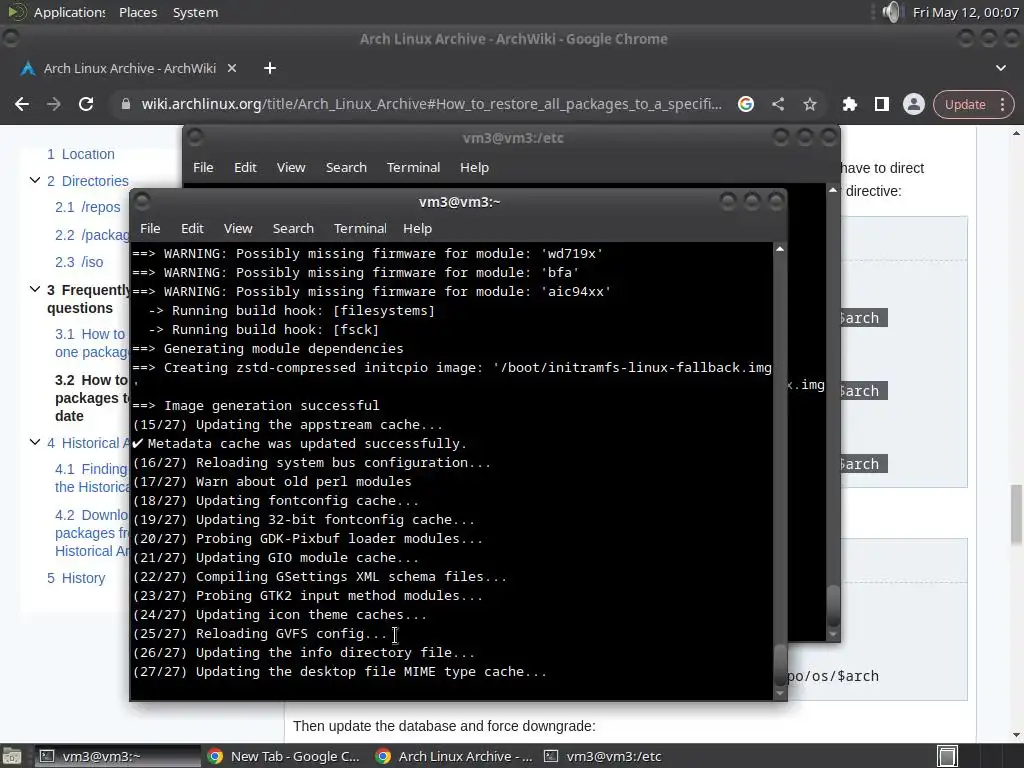
Task: Open the 2.3 /iso contents link
Action: coord(79,262)
